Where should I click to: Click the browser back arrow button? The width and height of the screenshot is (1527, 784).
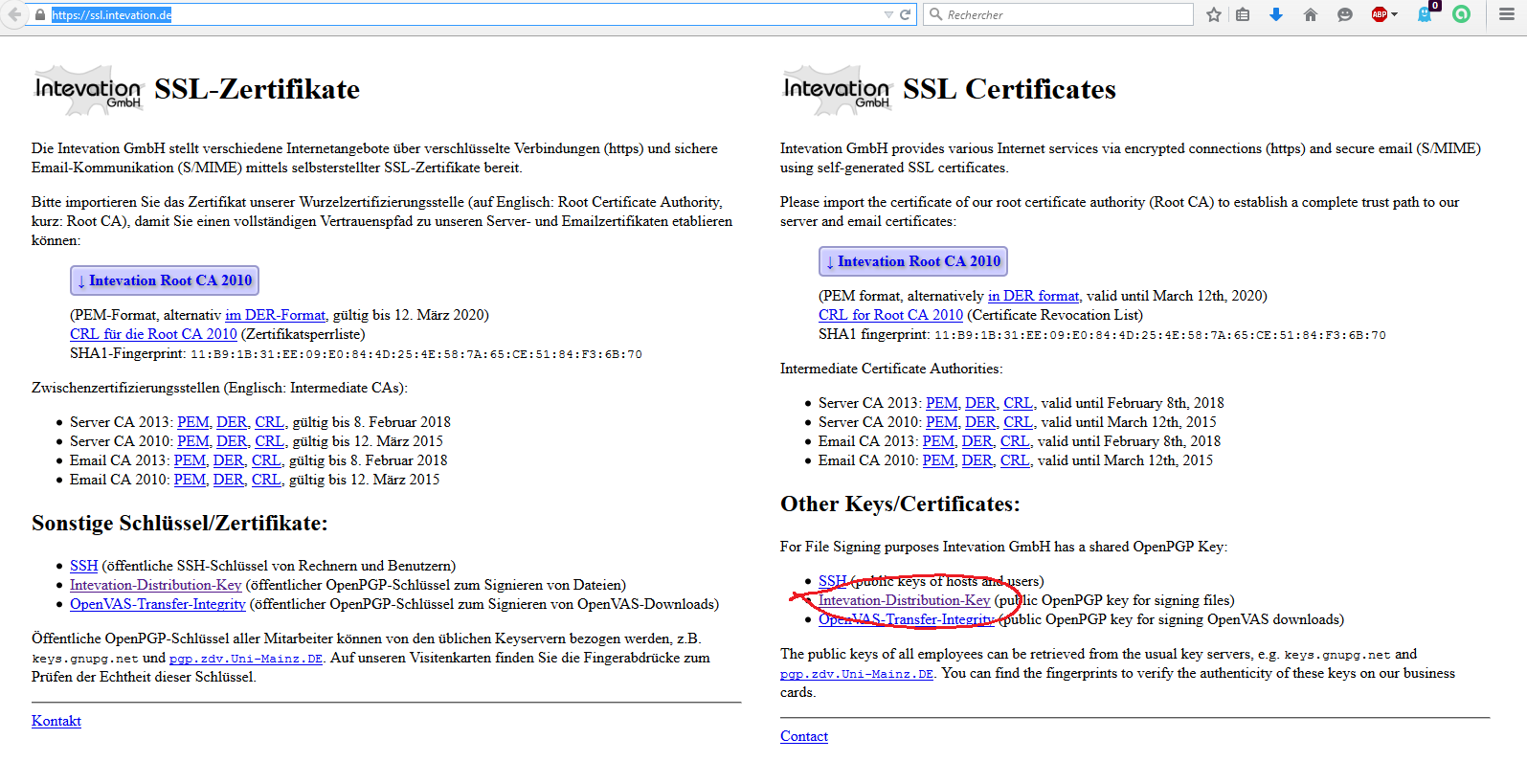pos(13,14)
